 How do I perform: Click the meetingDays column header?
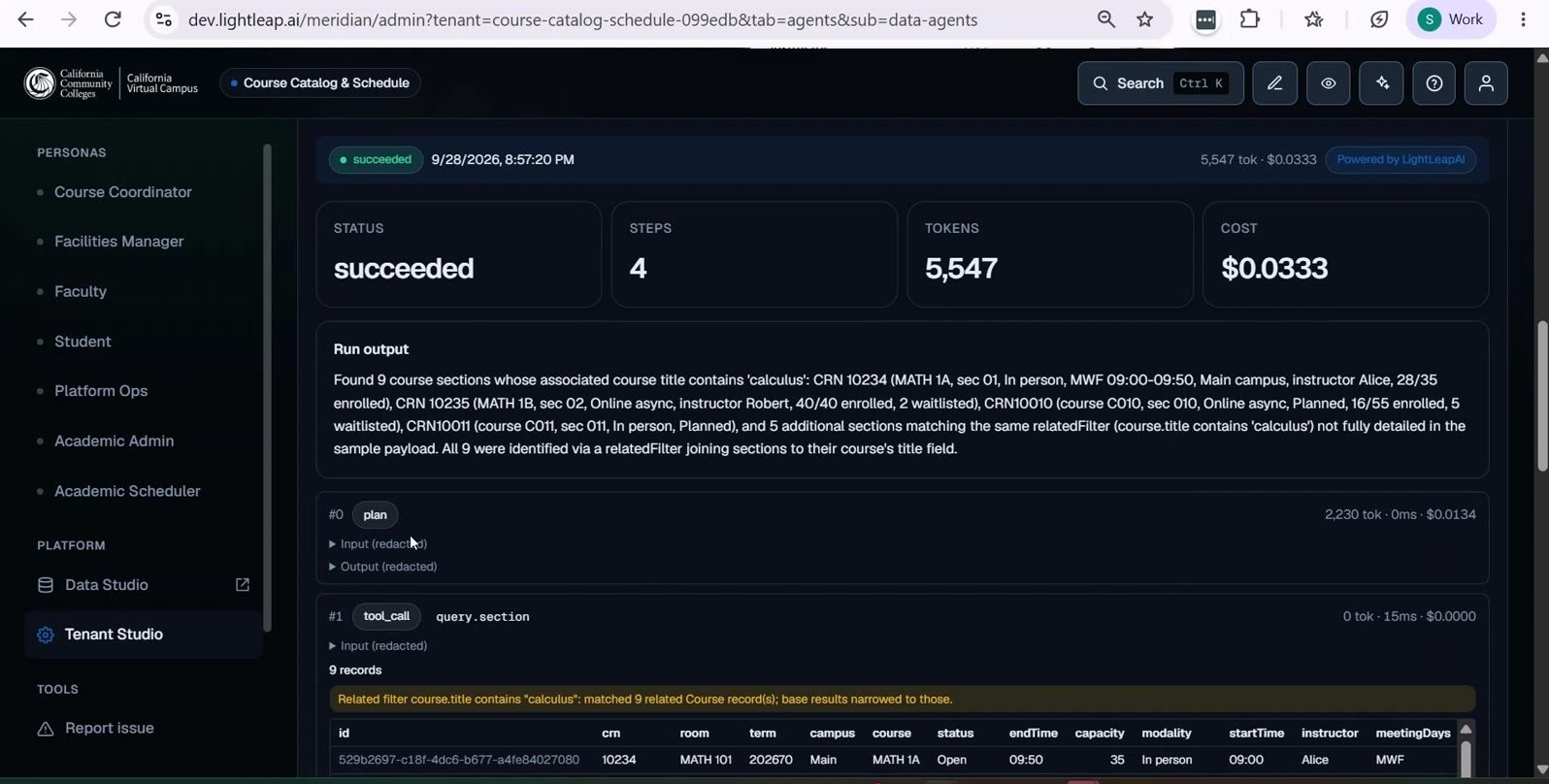(1413, 734)
